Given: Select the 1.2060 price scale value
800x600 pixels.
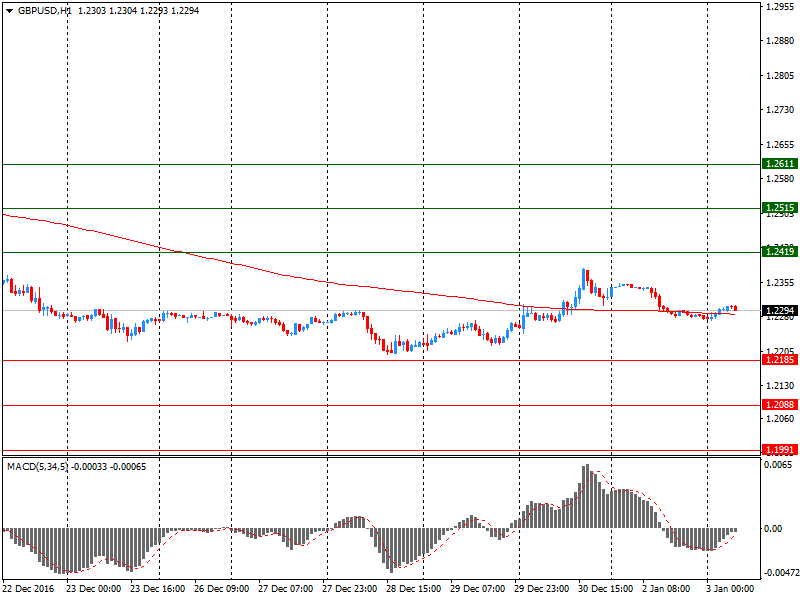Looking at the screenshot, I should 780,419.
